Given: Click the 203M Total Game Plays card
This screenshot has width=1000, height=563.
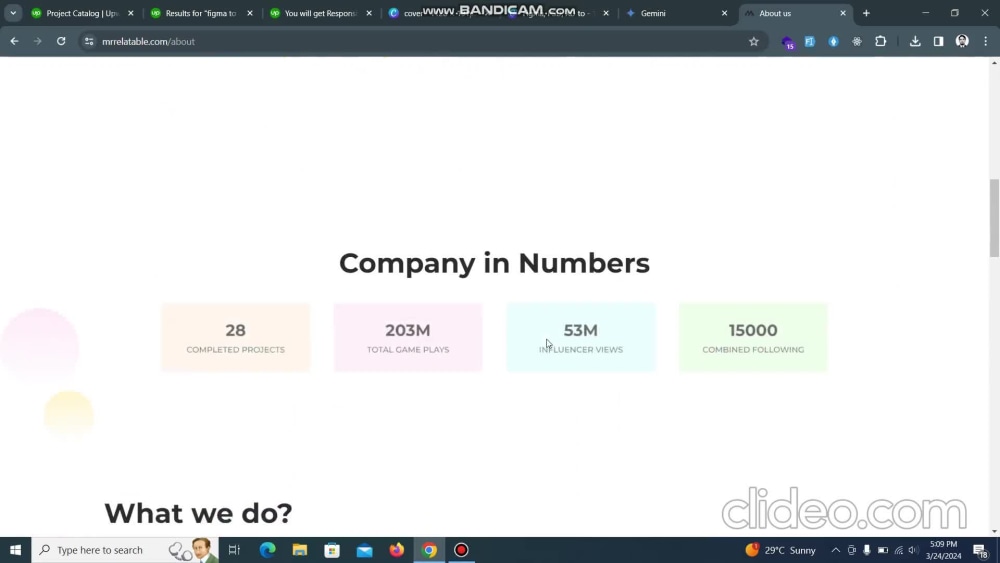Looking at the screenshot, I should coord(408,337).
